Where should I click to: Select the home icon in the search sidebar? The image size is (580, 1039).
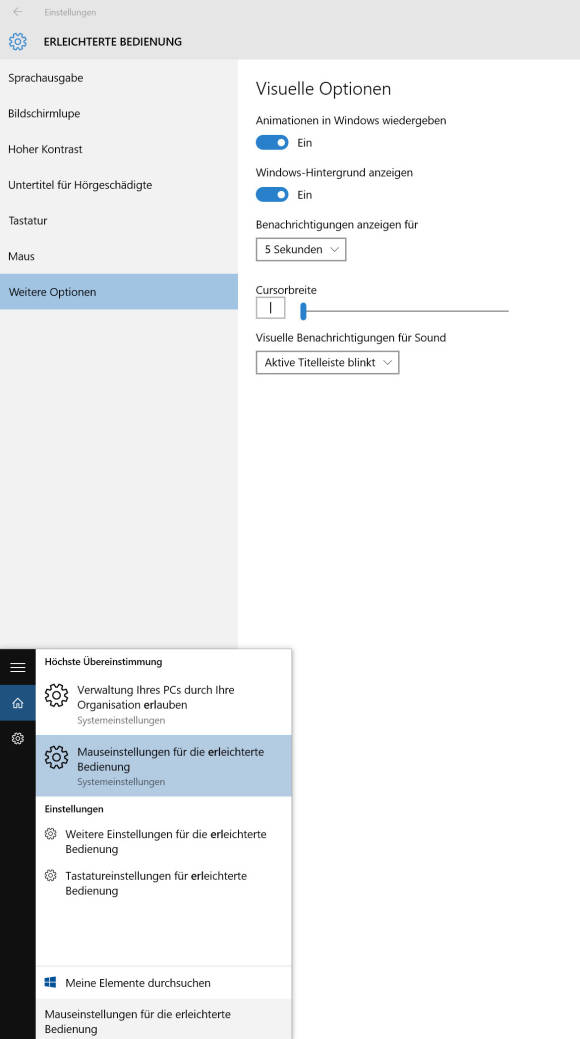pyautogui.click(x=18, y=703)
